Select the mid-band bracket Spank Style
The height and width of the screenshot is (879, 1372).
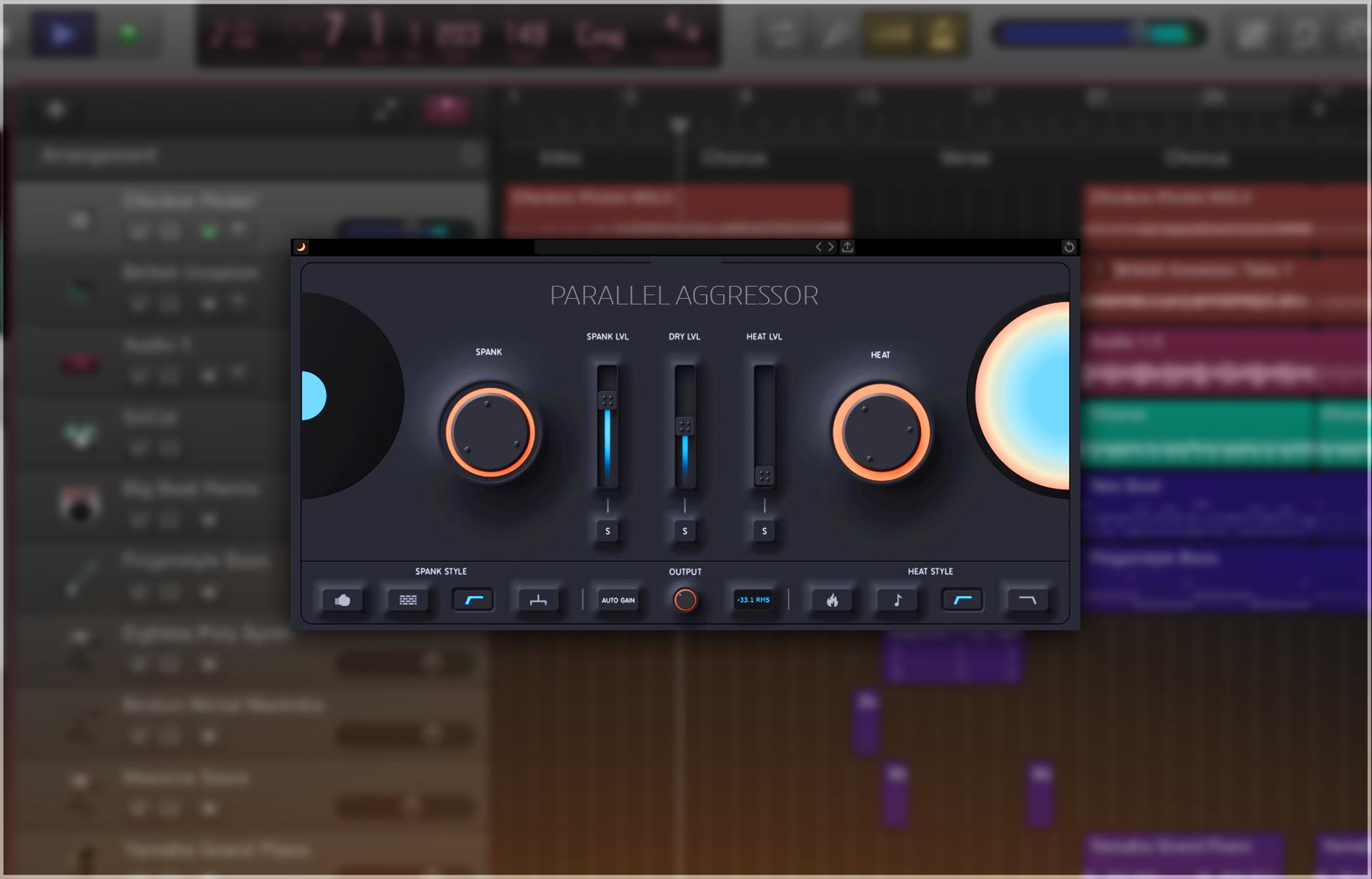point(538,600)
